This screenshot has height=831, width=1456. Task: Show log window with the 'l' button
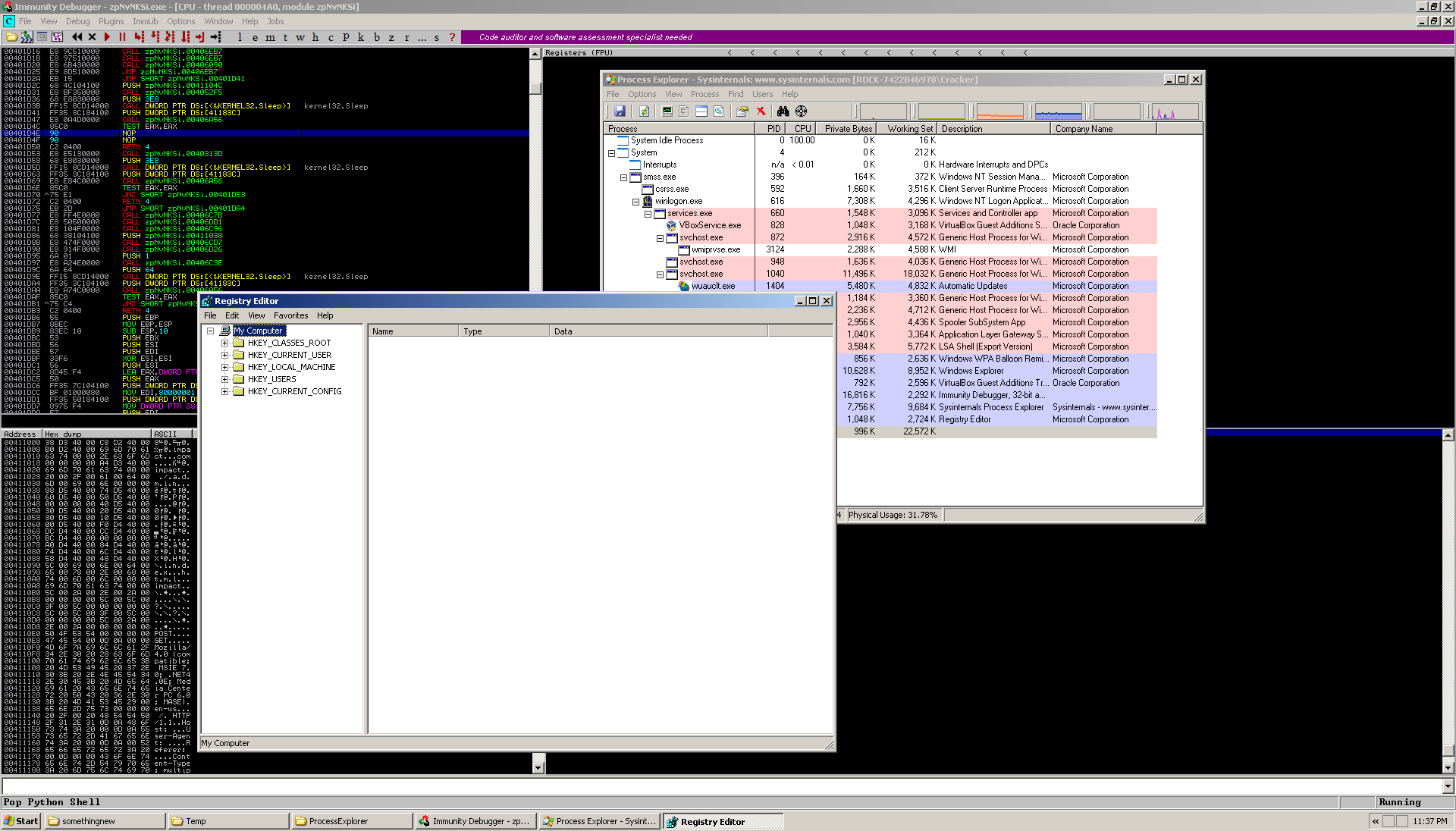pyautogui.click(x=240, y=36)
